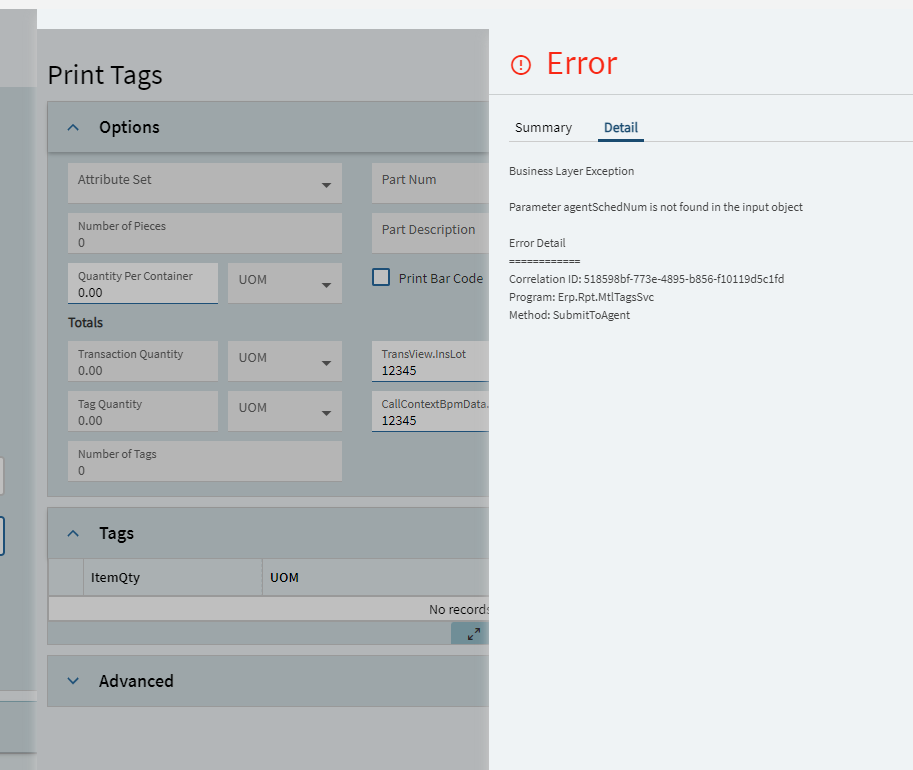The width and height of the screenshot is (913, 770).
Task: Switch to the Summary tab
Action: point(543,128)
